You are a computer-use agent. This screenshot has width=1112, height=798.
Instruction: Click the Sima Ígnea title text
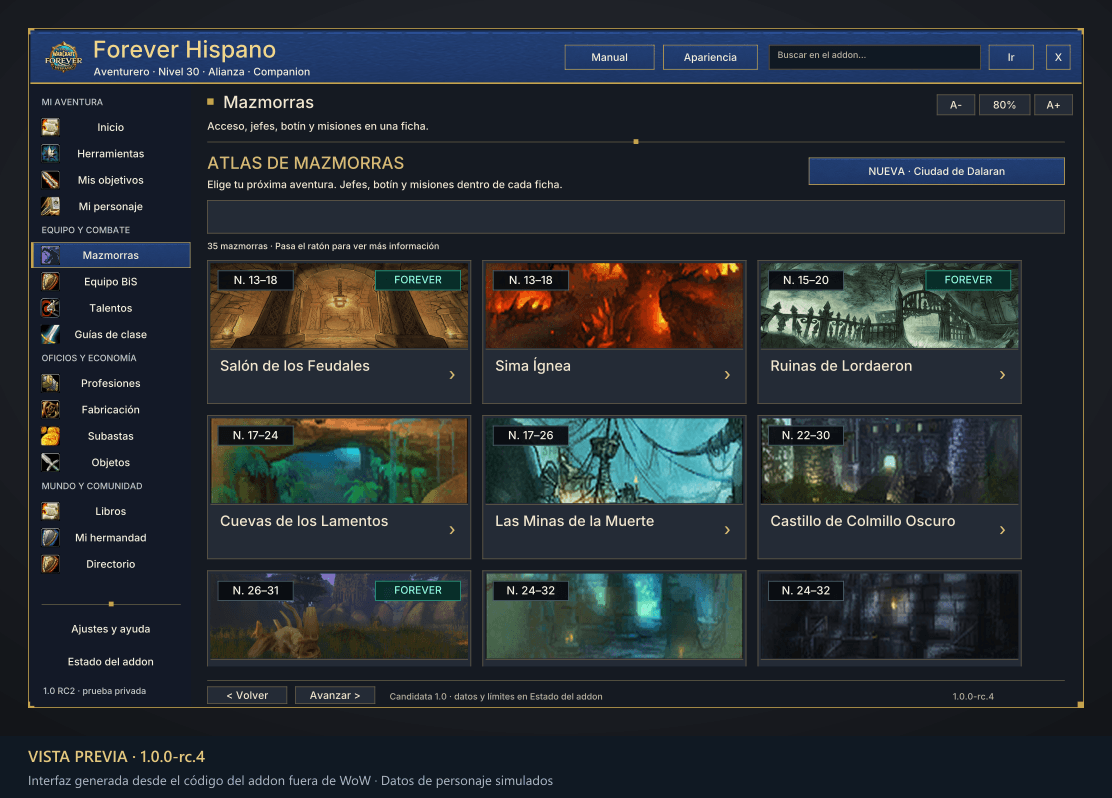pos(533,366)
